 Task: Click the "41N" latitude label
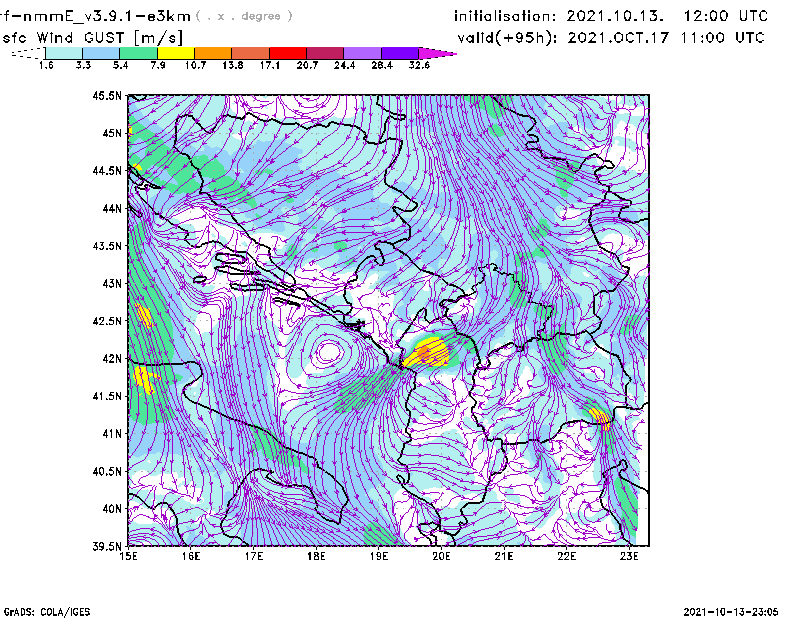coord(112,434)
